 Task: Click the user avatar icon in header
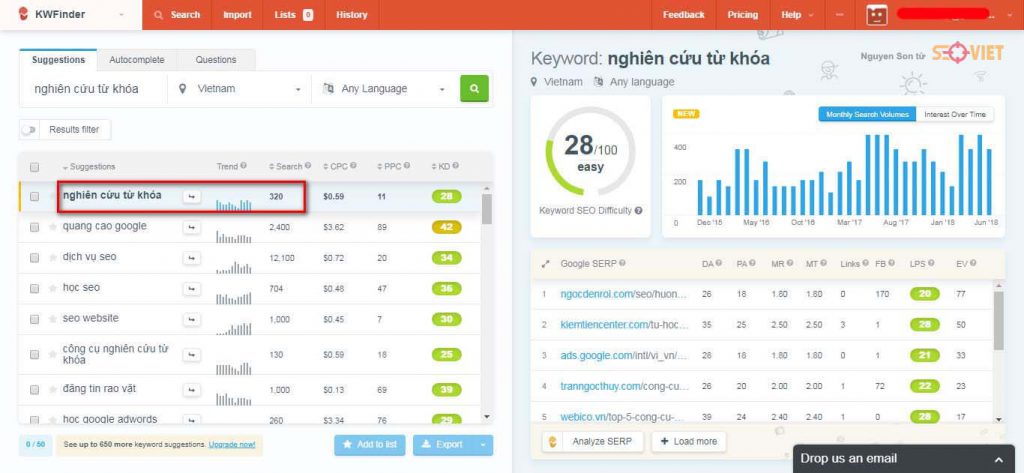point(877,14)
